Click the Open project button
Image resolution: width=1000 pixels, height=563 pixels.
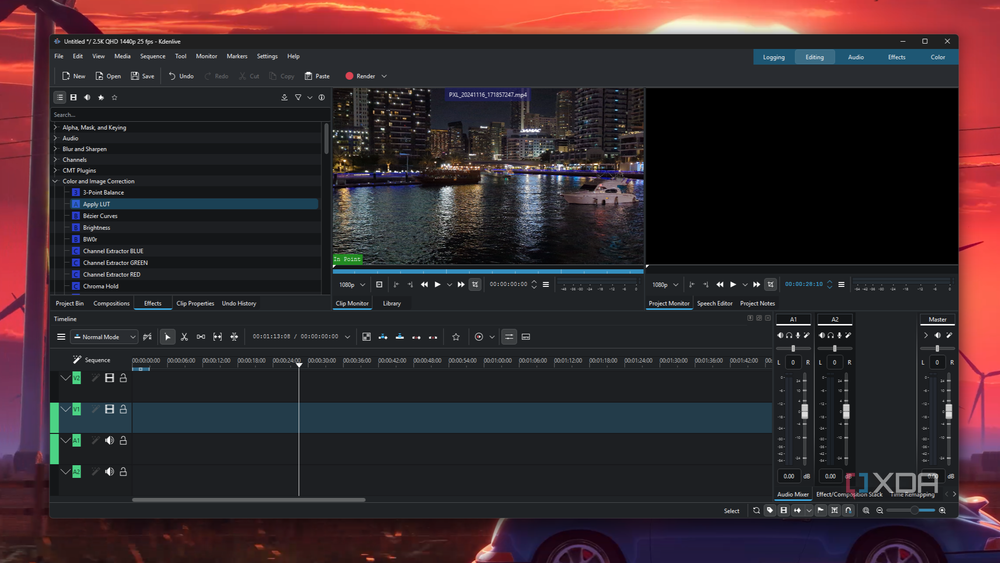108,76
